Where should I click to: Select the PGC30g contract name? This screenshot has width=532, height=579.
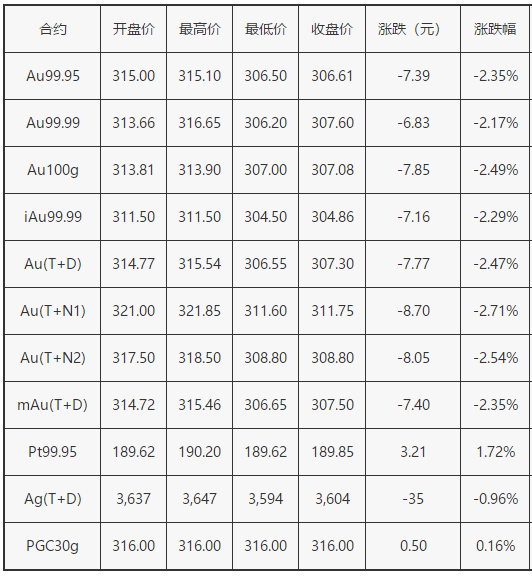coord(52,546)
